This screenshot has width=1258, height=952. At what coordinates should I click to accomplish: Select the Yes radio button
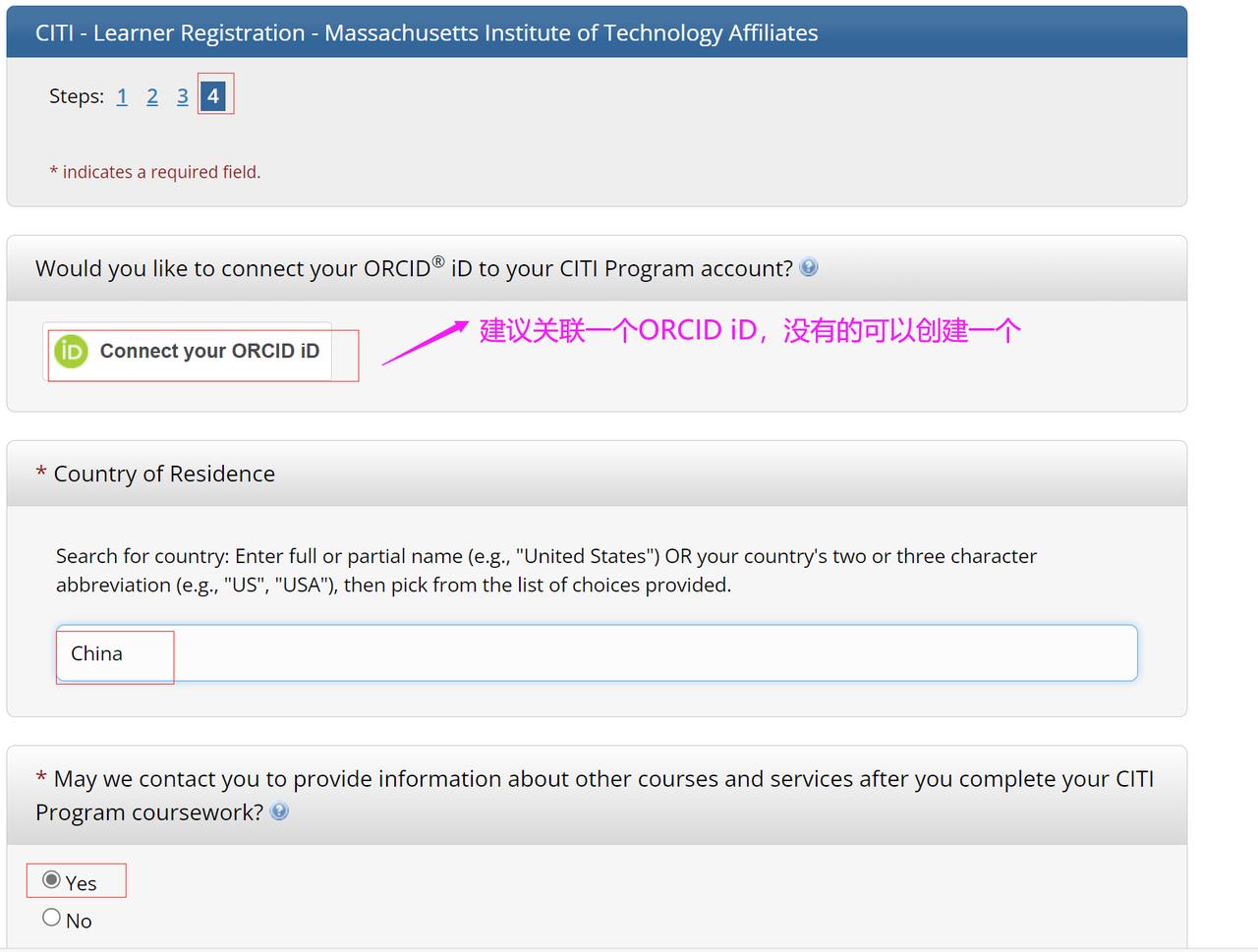[52, 880]
